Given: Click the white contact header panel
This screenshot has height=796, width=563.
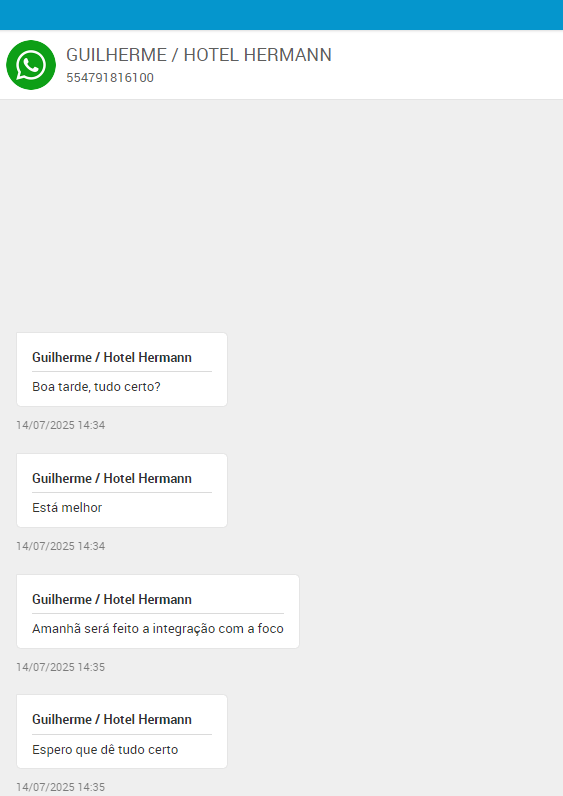Looking at the screenshot, I should point(281,64).
